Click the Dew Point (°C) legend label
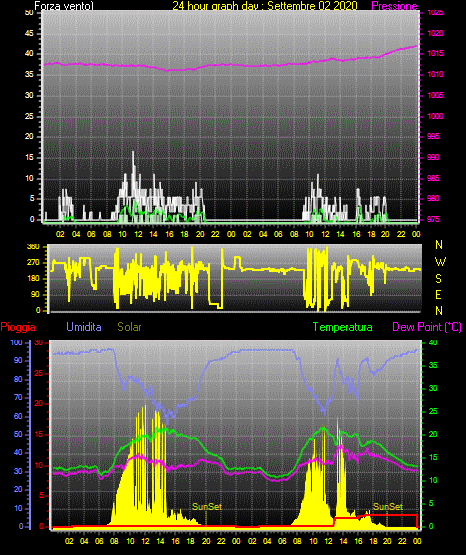This screenshot has height=555, width=466. (x=427, y=327)
